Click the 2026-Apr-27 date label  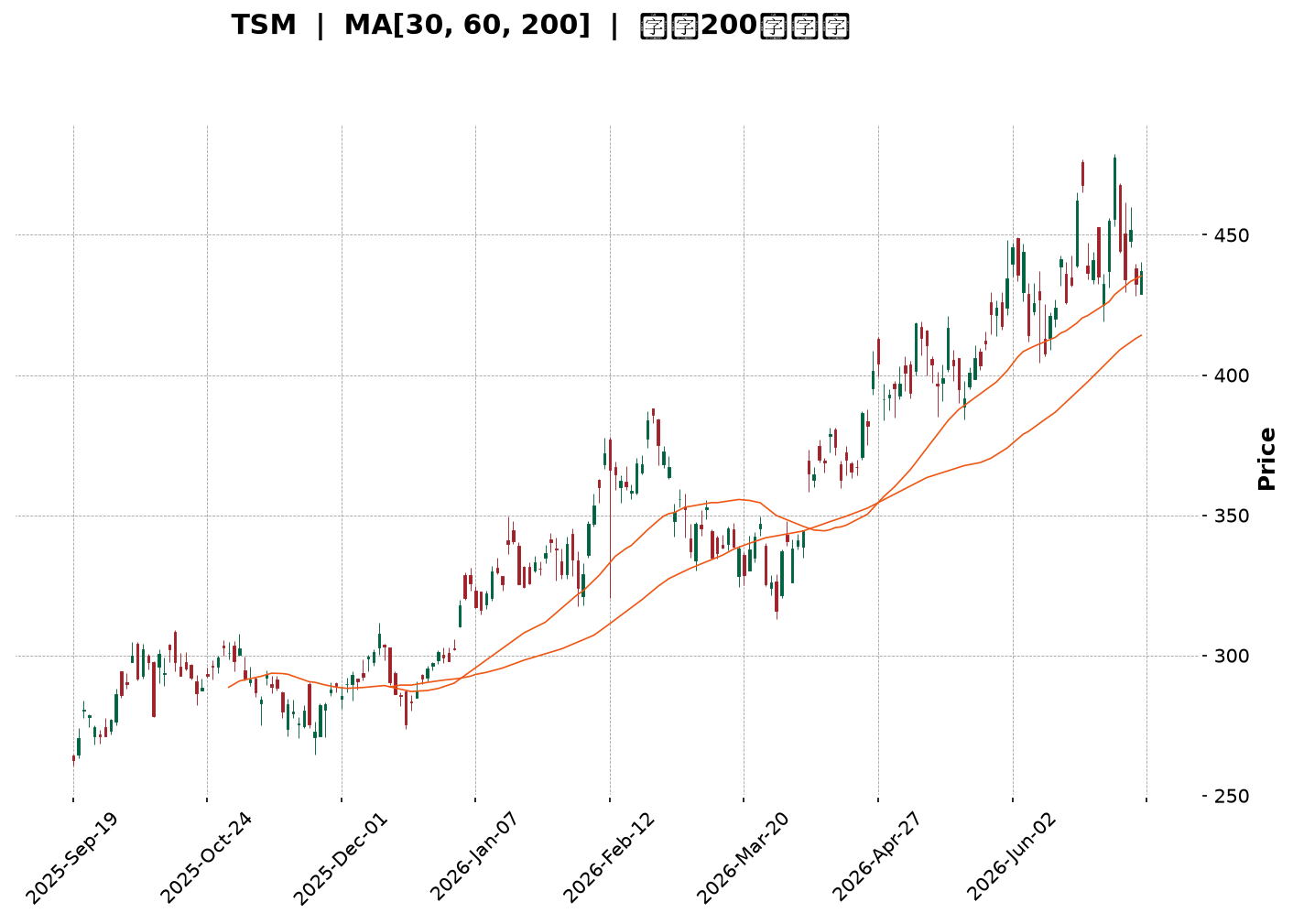click(877, 858)
